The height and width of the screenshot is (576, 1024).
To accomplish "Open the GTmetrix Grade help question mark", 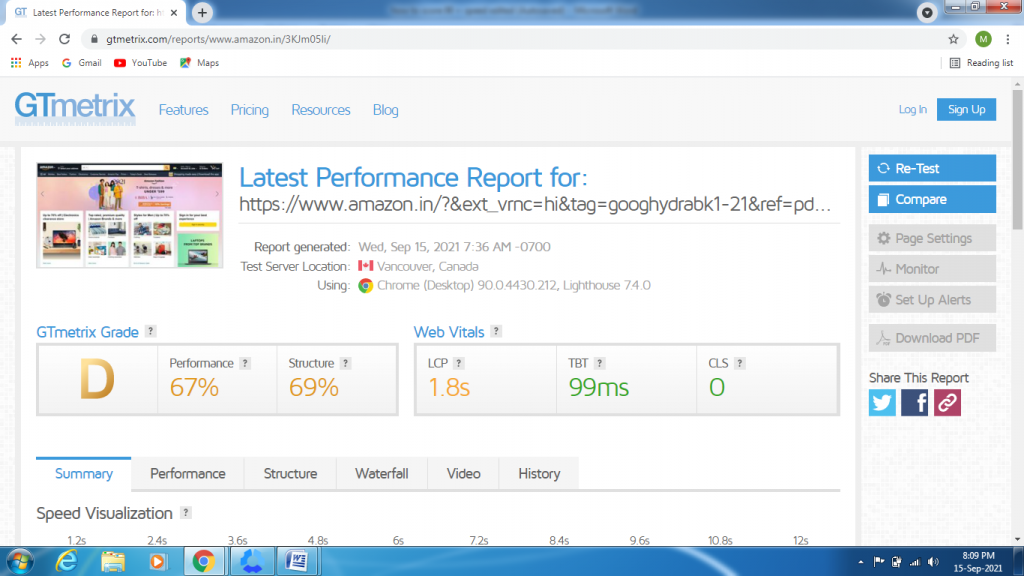I will pyautogui.click(x=148, y=331).
